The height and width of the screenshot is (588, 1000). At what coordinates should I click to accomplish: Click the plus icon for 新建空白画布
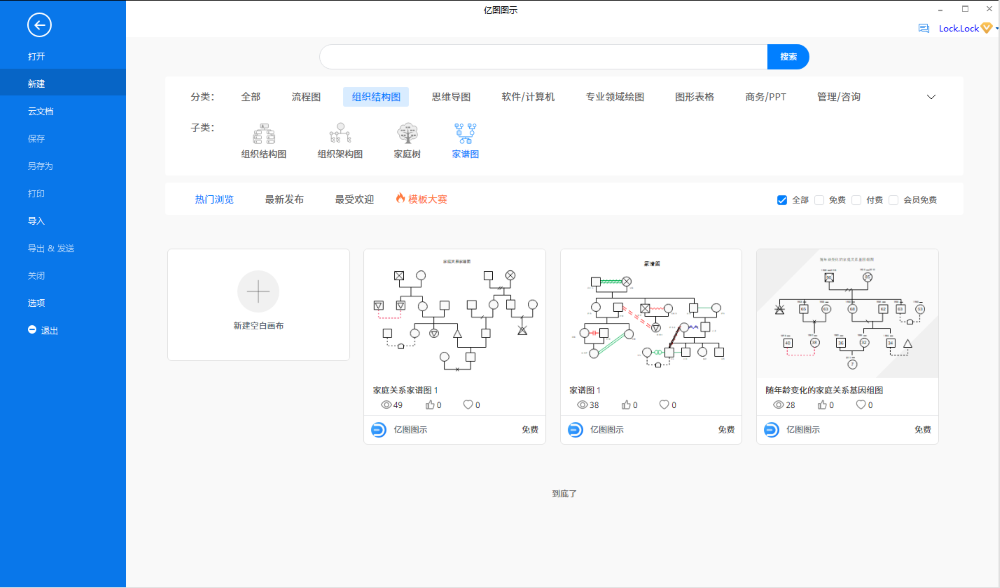(258, 292)
